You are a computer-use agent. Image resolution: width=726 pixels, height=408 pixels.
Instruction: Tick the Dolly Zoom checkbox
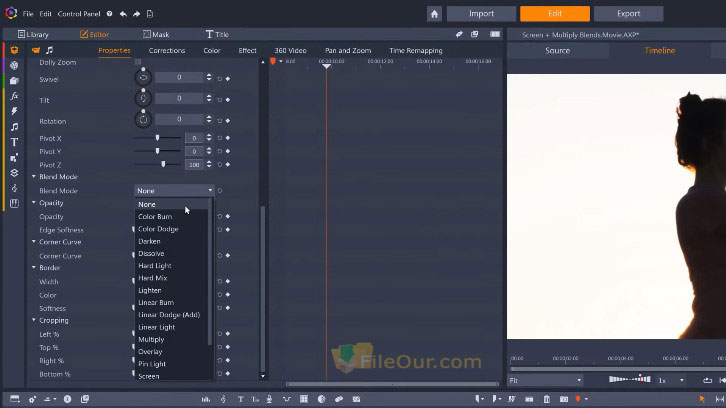tap(139, 62)
